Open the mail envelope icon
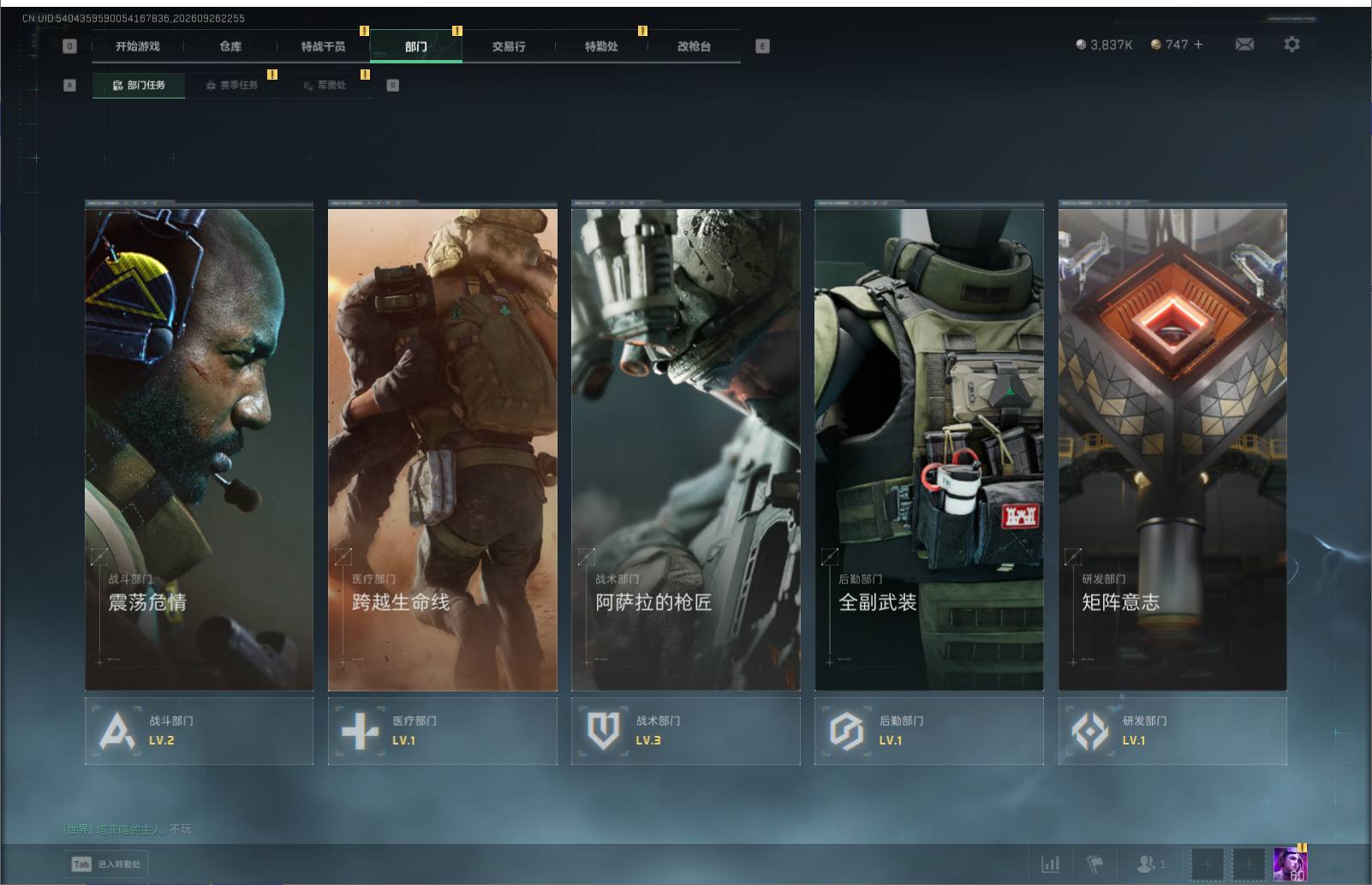This screenshot has height=885, width=1372. (1244, 44)
